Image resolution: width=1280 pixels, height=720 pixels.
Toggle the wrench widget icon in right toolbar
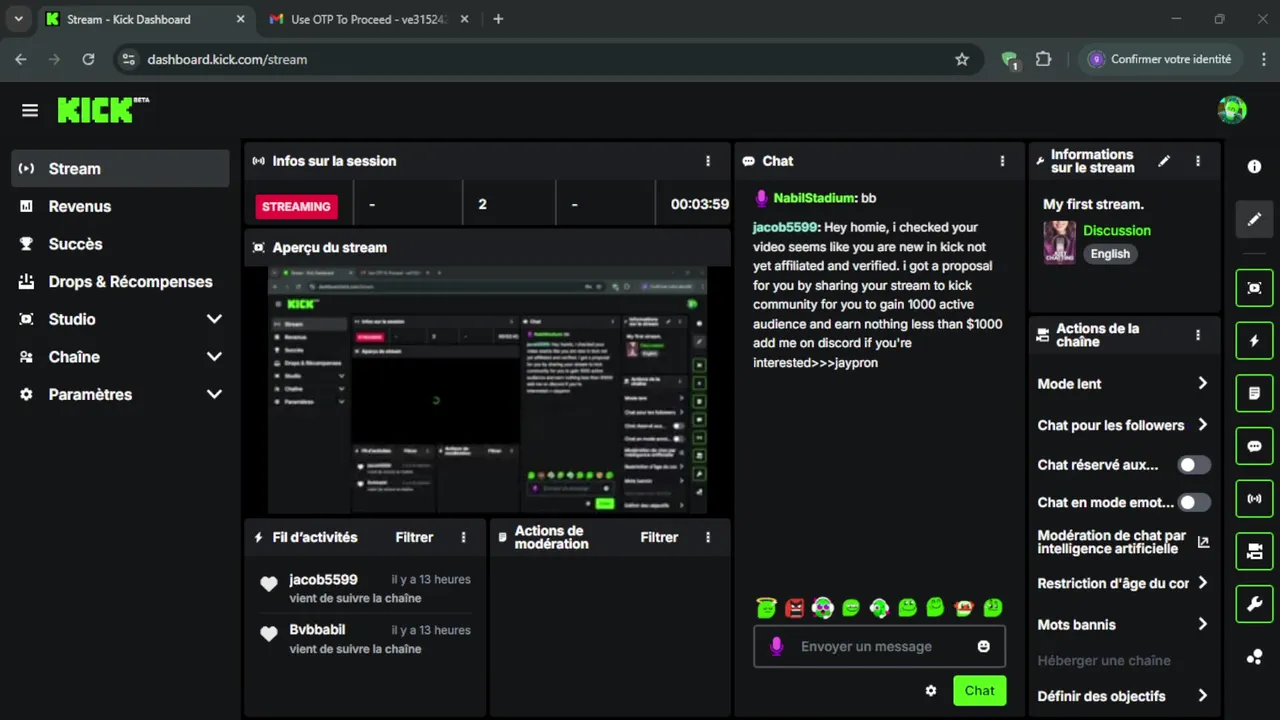click(1255, 603)
